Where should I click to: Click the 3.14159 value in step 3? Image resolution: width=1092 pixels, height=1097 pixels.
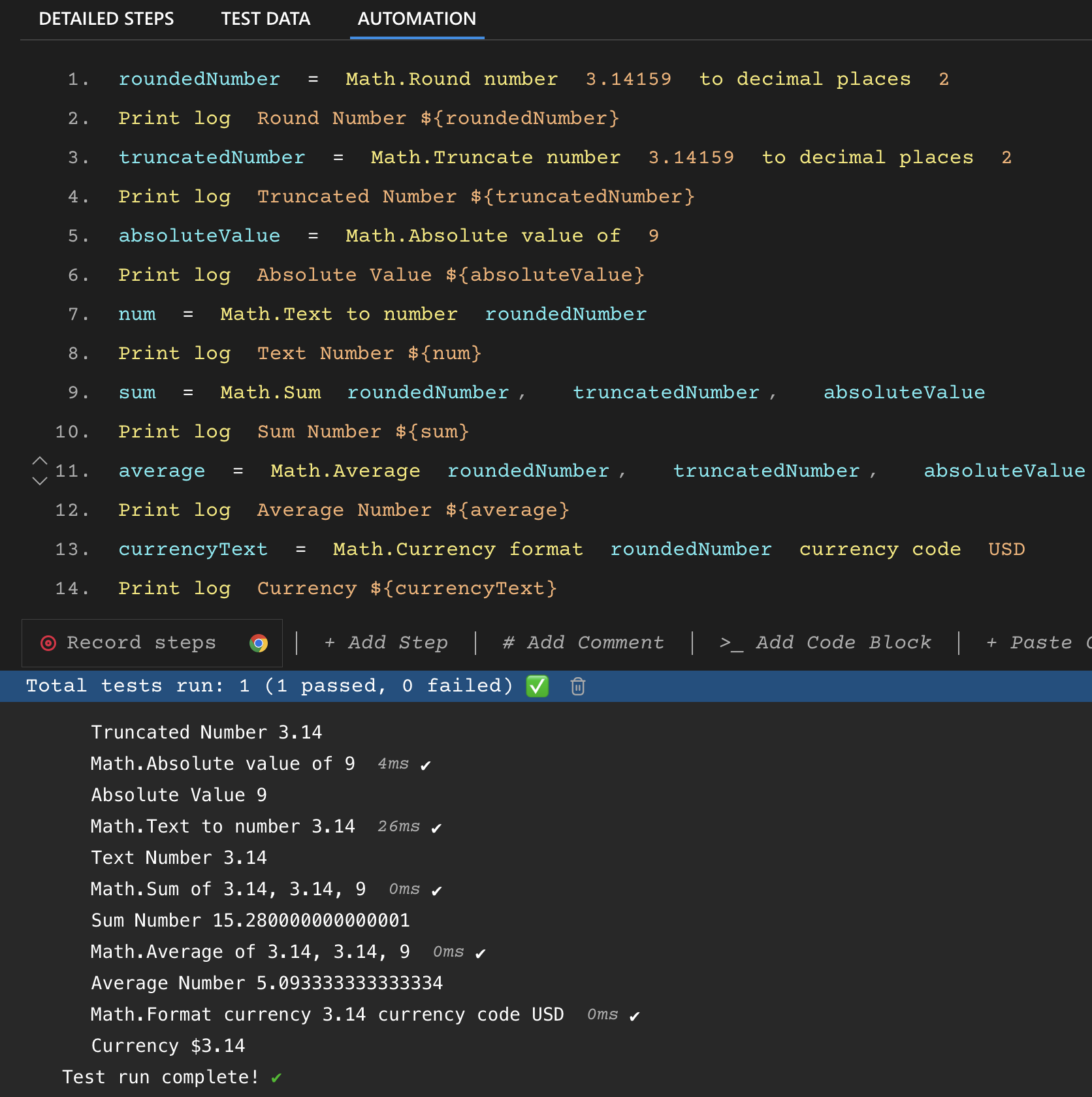691,157
